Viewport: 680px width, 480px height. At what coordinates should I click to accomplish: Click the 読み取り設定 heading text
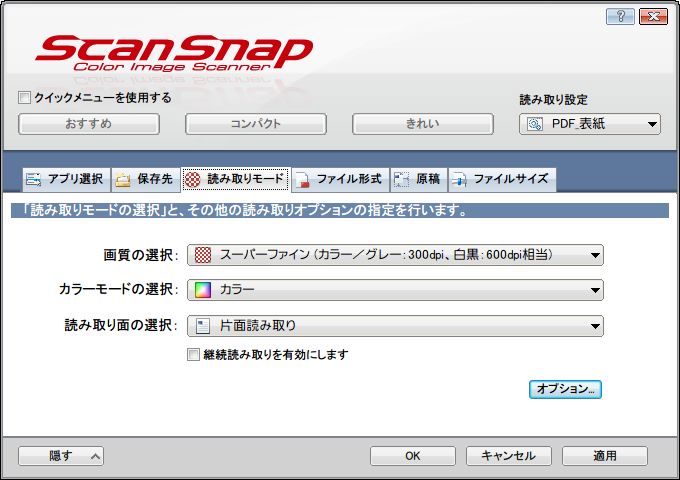[553, 100]
